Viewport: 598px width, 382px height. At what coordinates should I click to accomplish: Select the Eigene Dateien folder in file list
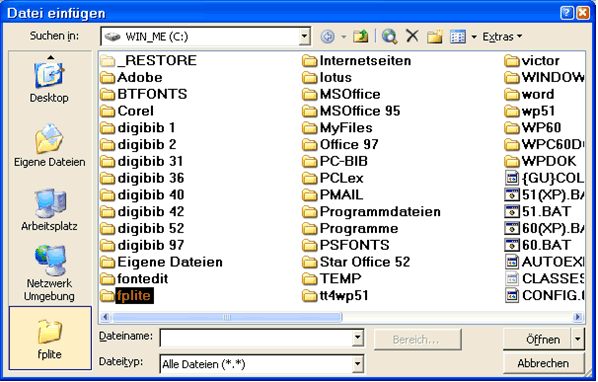[x=161, y=262]
